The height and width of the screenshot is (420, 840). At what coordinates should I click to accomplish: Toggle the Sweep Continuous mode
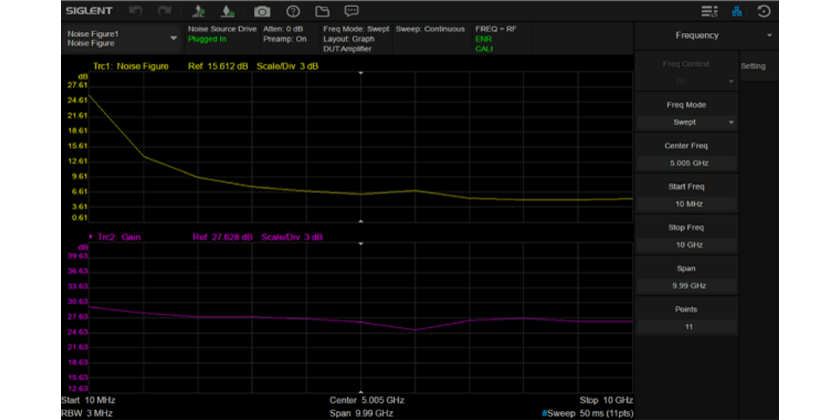click(x=431, y=29)
